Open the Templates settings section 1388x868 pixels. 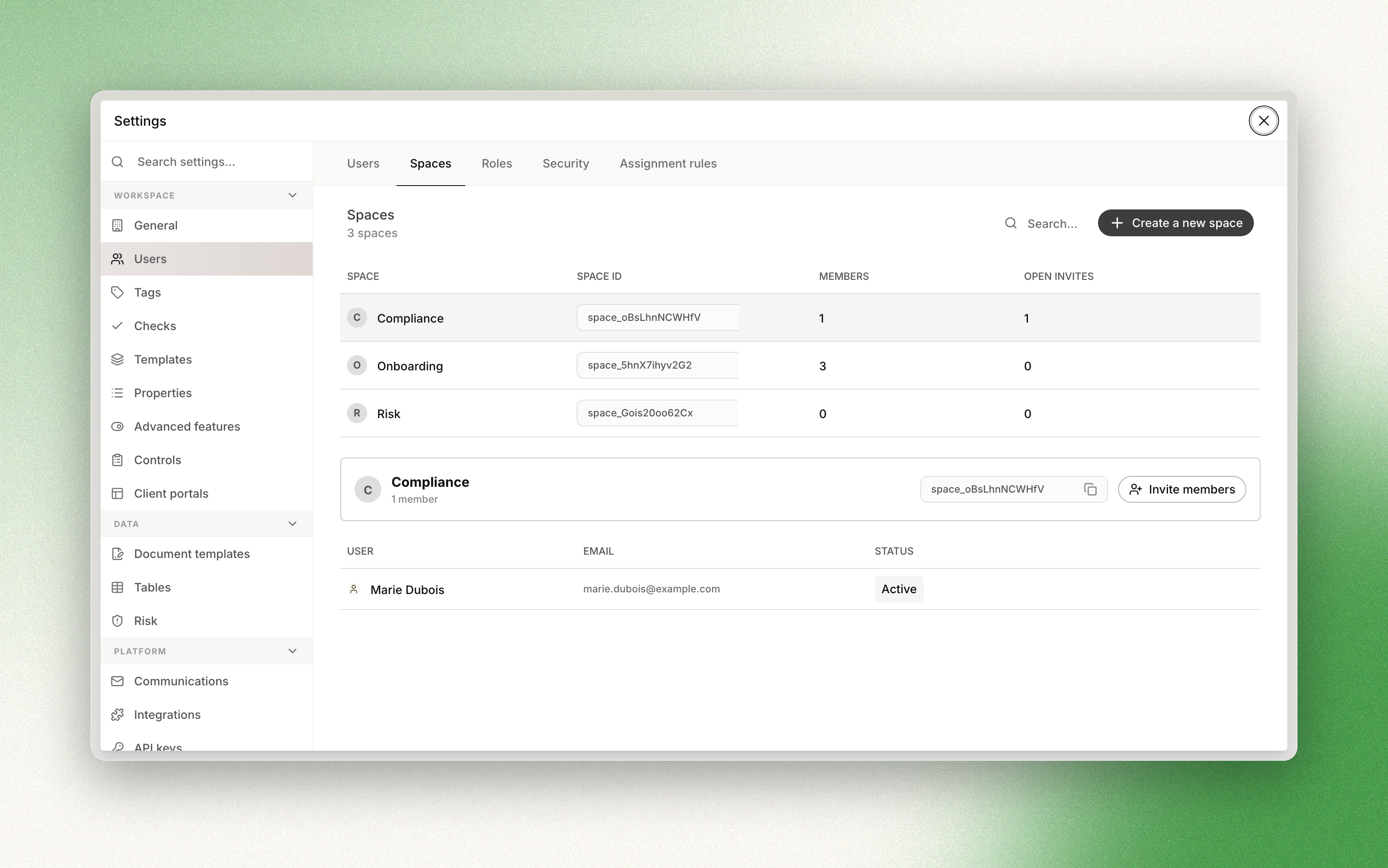click(x=206, y=359)
